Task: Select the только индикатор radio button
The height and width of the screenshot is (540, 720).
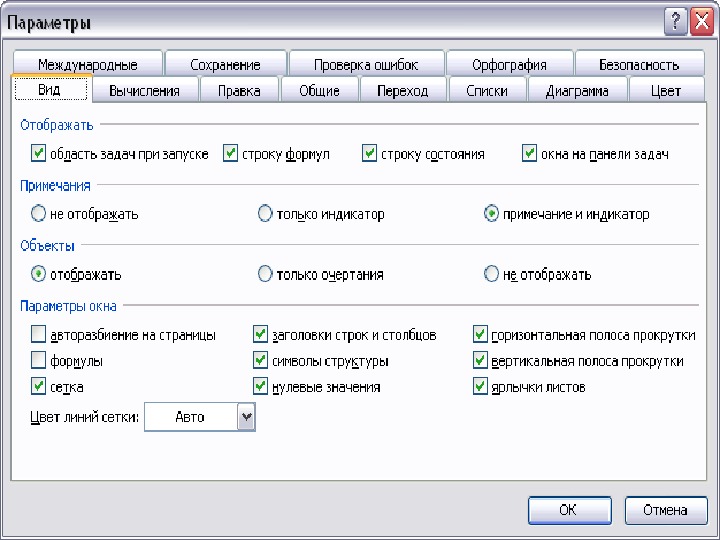Action: [265, 214]
